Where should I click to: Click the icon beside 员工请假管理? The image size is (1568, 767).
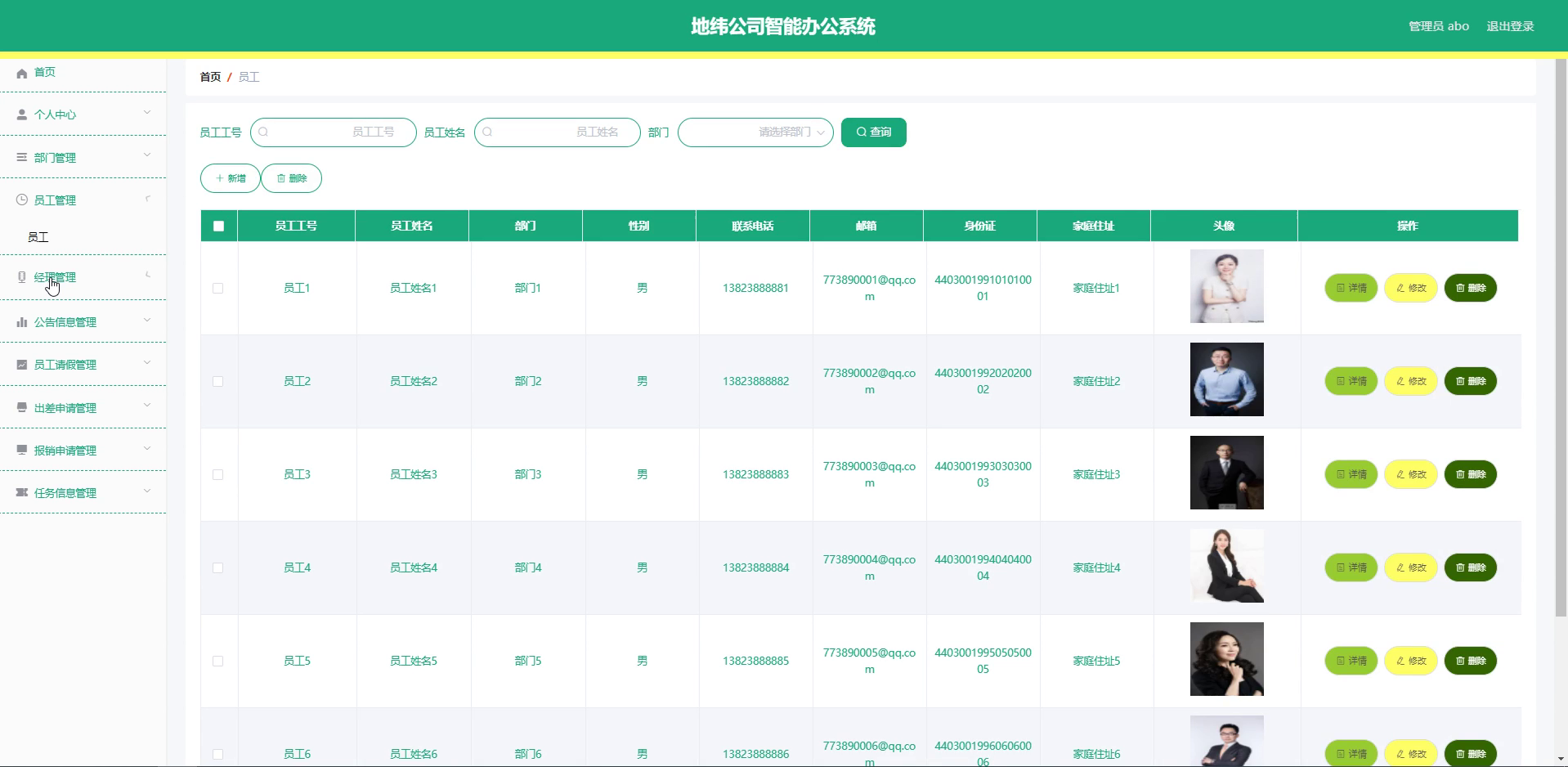(22, 365)
